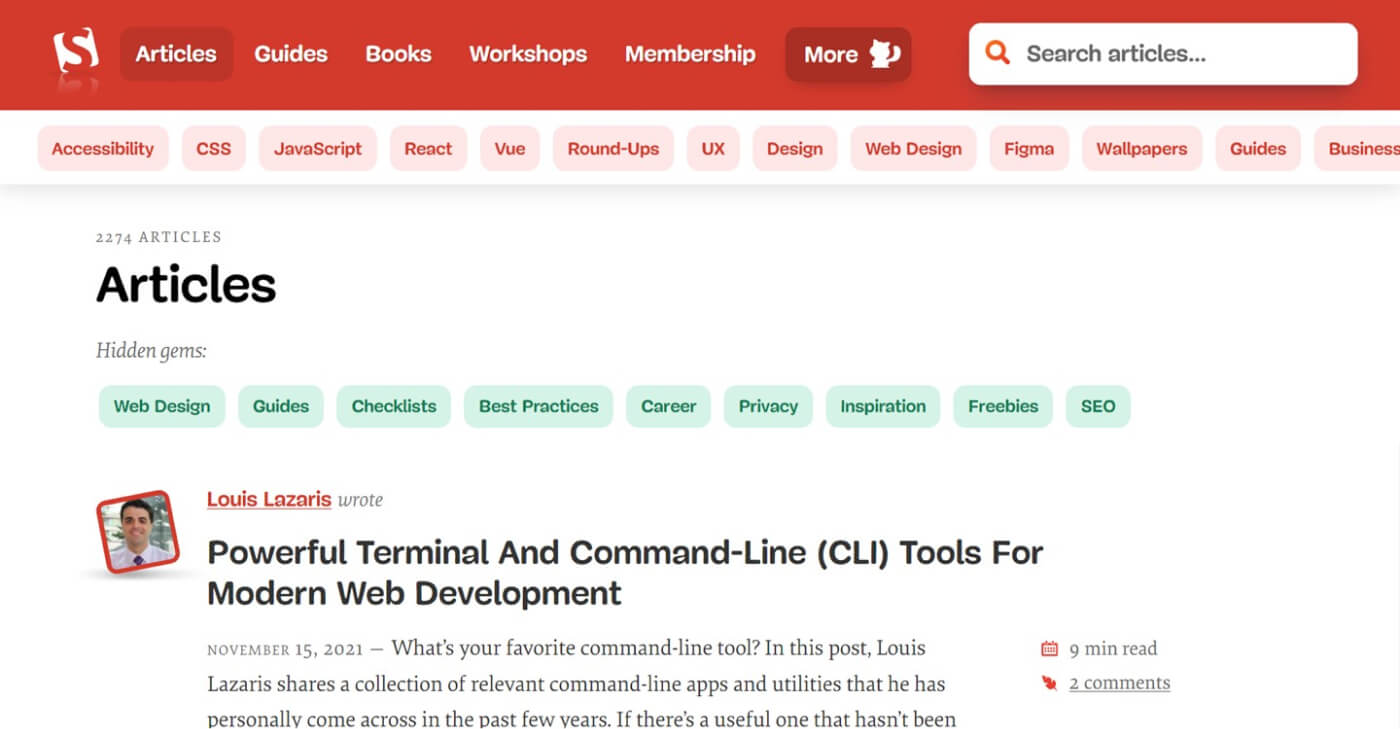
Task: Open the 2 comments link
Action: tap(1119, 683)
